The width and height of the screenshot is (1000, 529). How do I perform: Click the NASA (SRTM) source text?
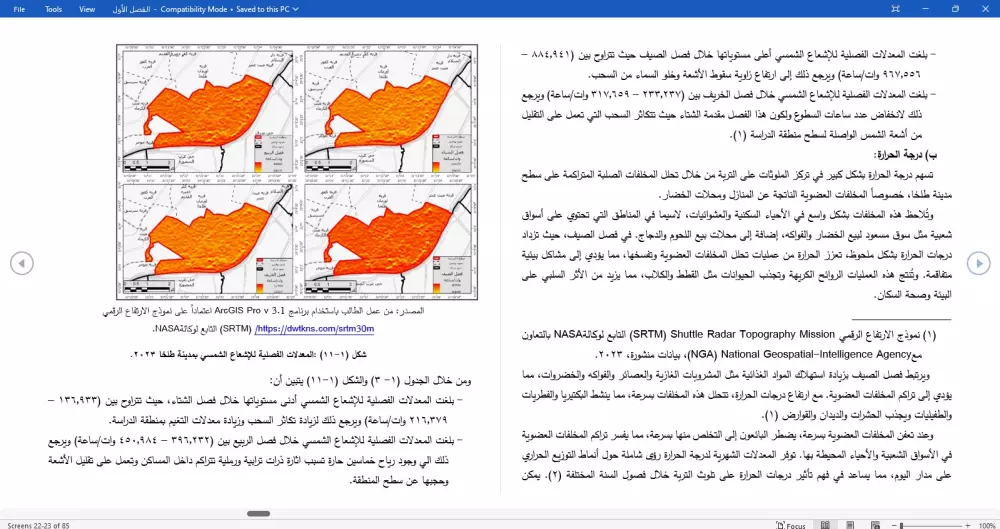[202, 329]
